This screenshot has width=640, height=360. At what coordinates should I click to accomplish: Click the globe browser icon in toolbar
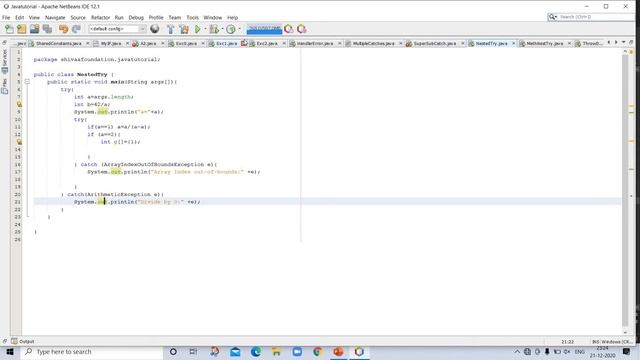155,29
